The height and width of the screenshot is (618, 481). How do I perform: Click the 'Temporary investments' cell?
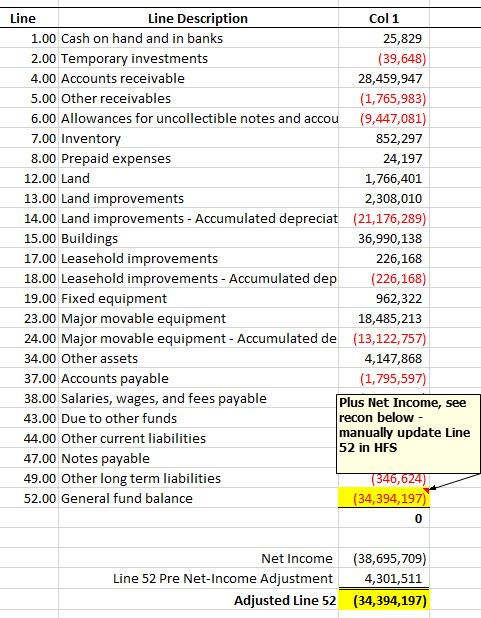point(198,58)
